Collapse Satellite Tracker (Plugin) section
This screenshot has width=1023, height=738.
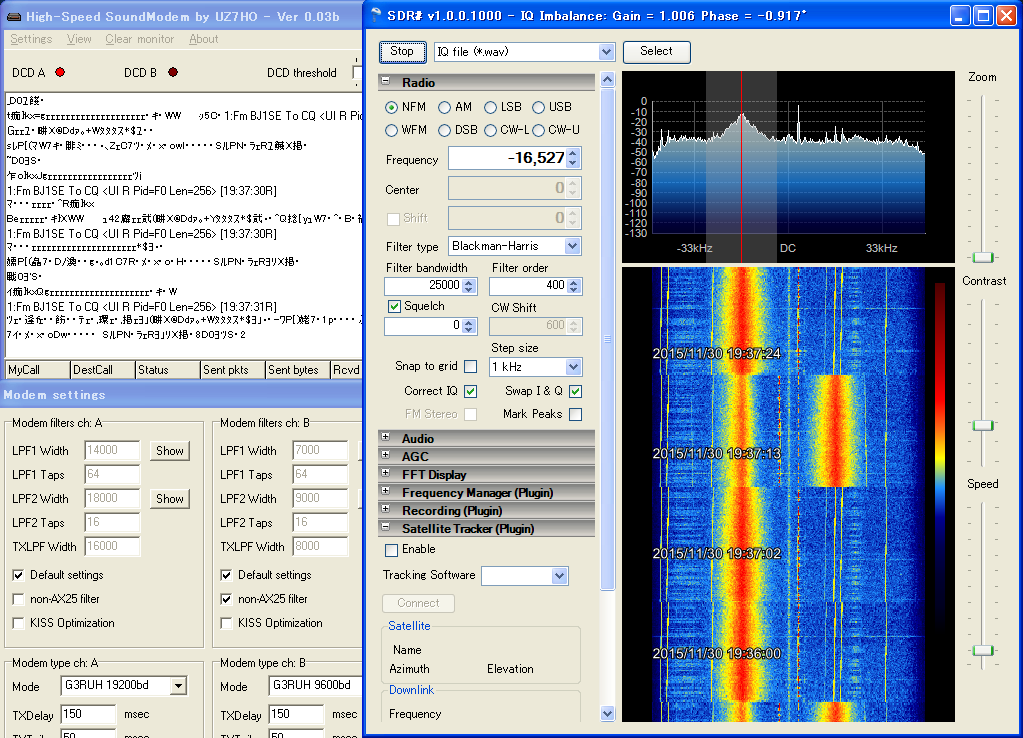386,527
